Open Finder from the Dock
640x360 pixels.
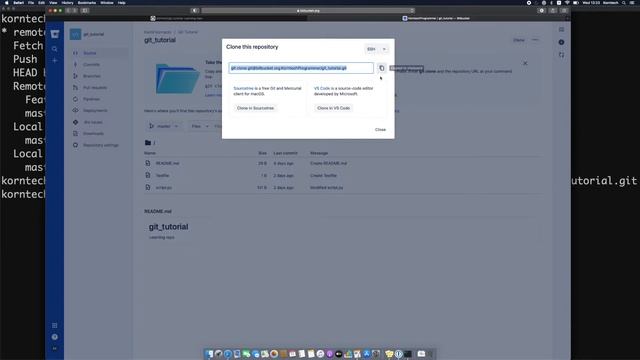click(x=209, y=354)
